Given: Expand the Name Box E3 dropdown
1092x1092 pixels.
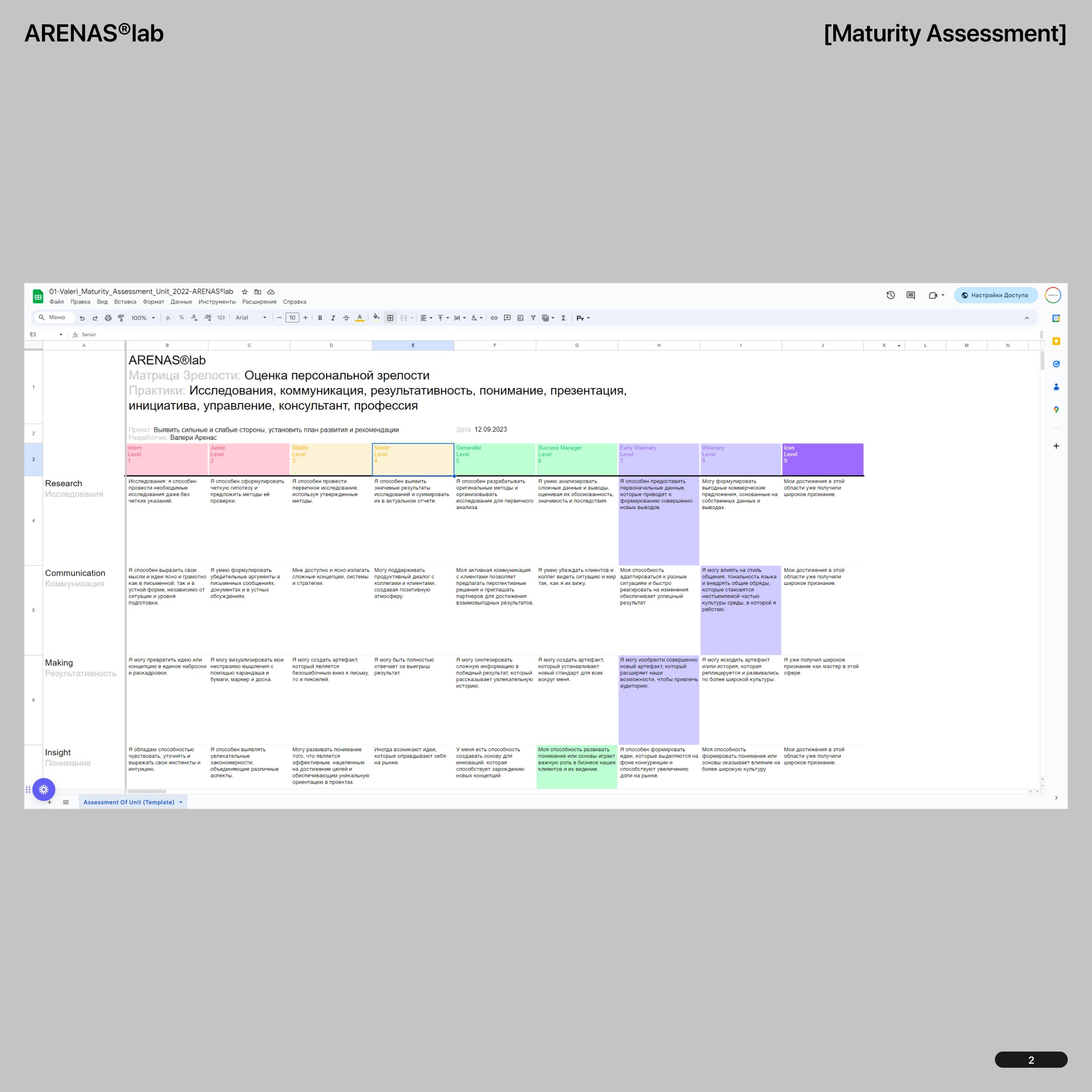Looking at the screenshot, I should (x=61, y=335).
